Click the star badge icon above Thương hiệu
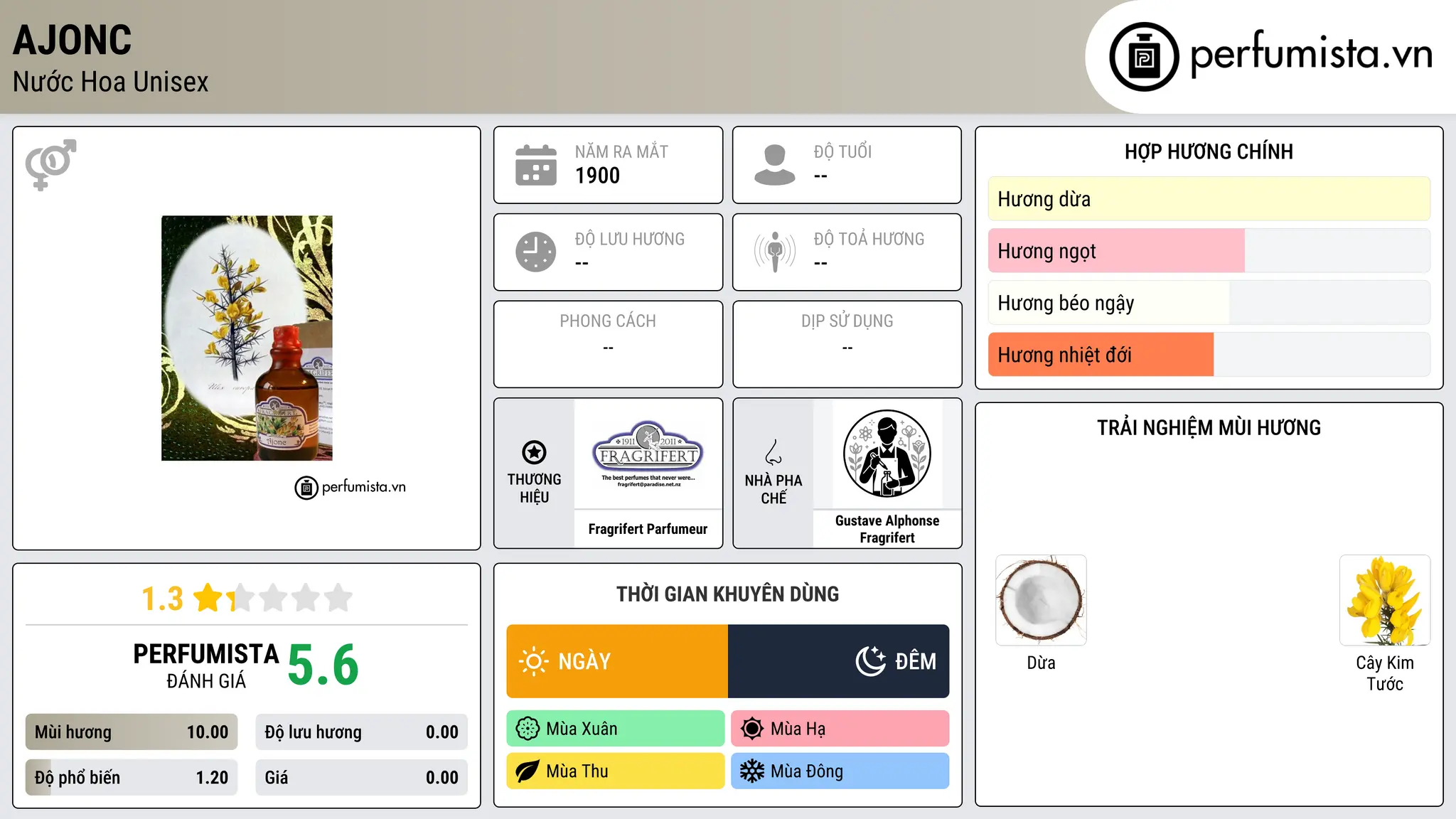Viewport: 1456px width, 819px height. pyautogui.click(x=534, y=452)
